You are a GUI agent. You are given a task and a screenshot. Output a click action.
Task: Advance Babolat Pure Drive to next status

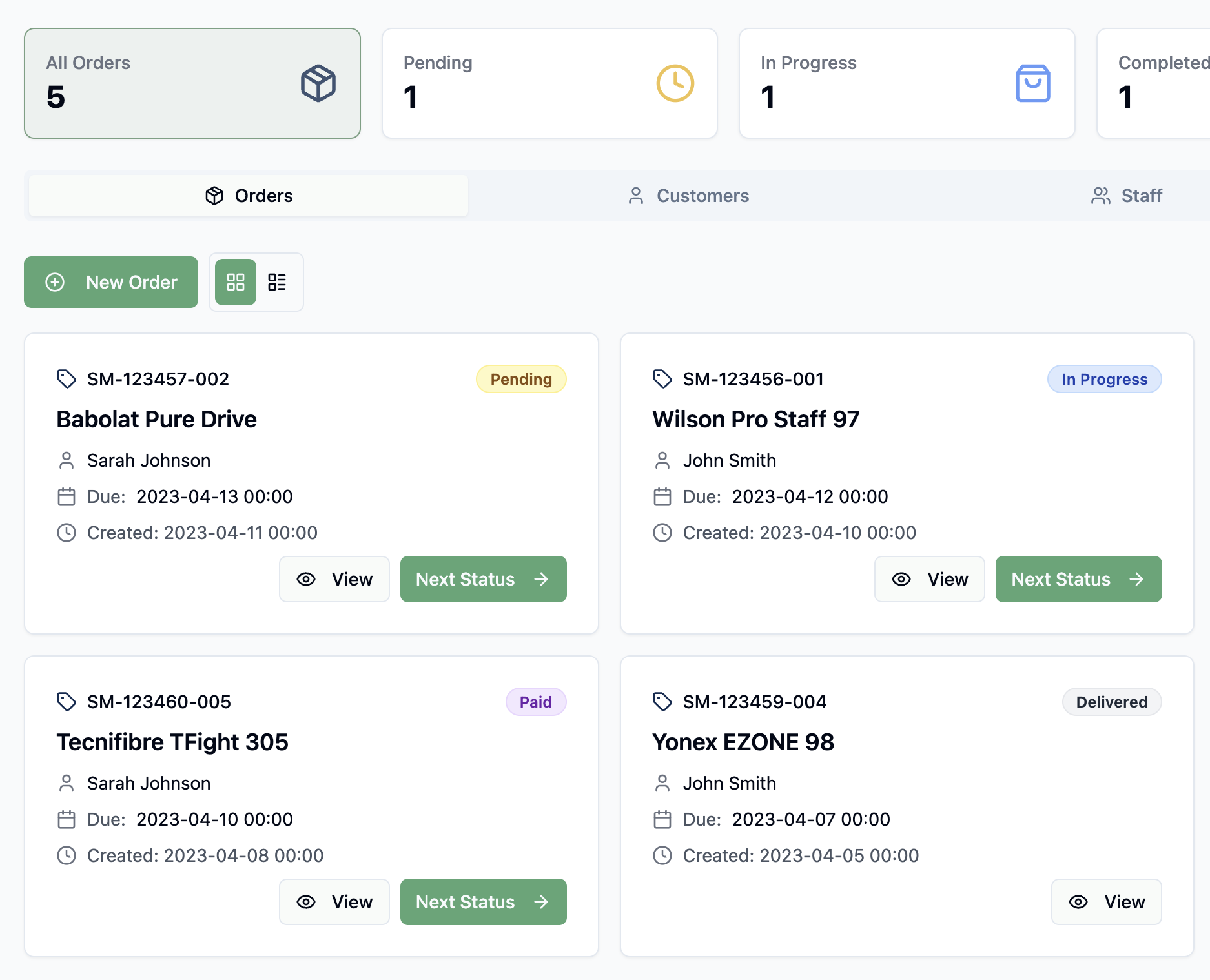[x=484, y=579]
